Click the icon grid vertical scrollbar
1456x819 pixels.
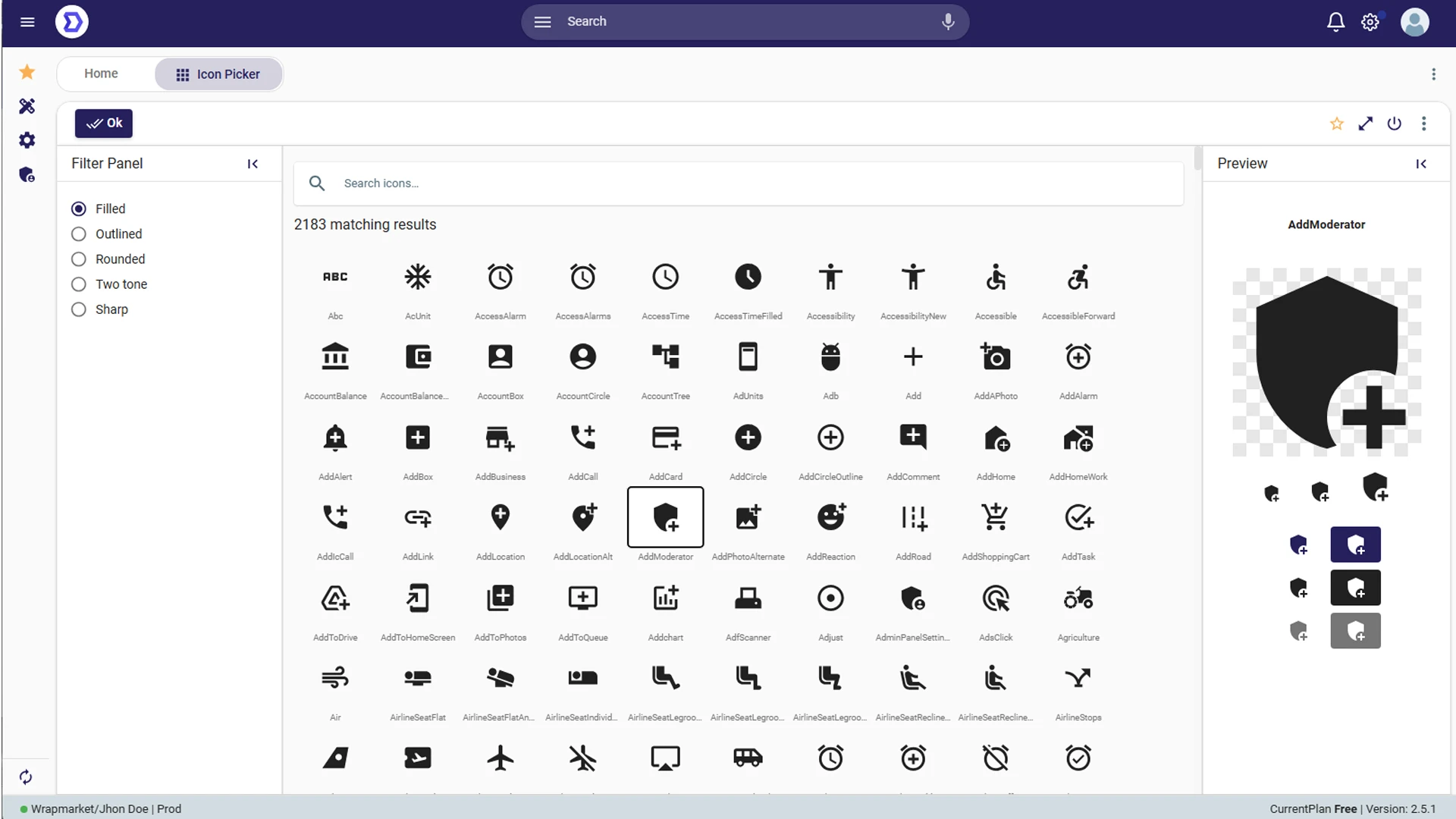click(1197, 158)
